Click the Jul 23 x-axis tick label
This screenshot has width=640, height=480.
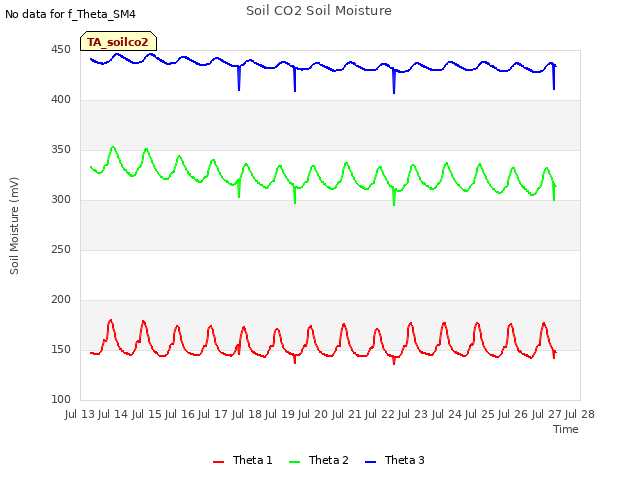click(x=413, y=414)
